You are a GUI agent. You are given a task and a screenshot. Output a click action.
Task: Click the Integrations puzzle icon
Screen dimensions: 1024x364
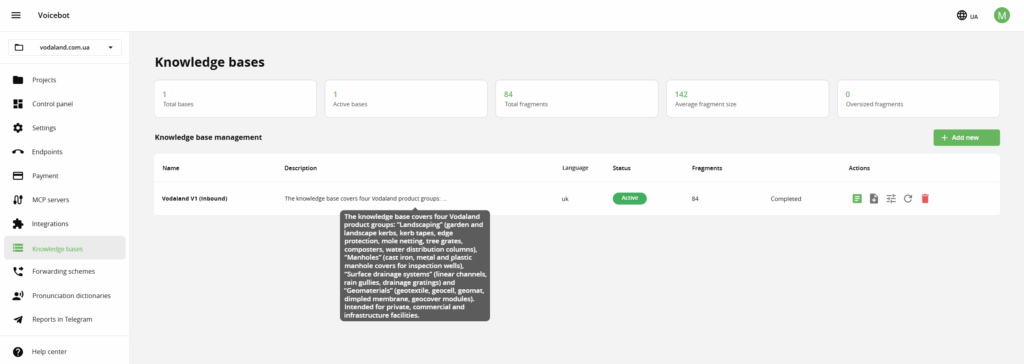(18, 223)
